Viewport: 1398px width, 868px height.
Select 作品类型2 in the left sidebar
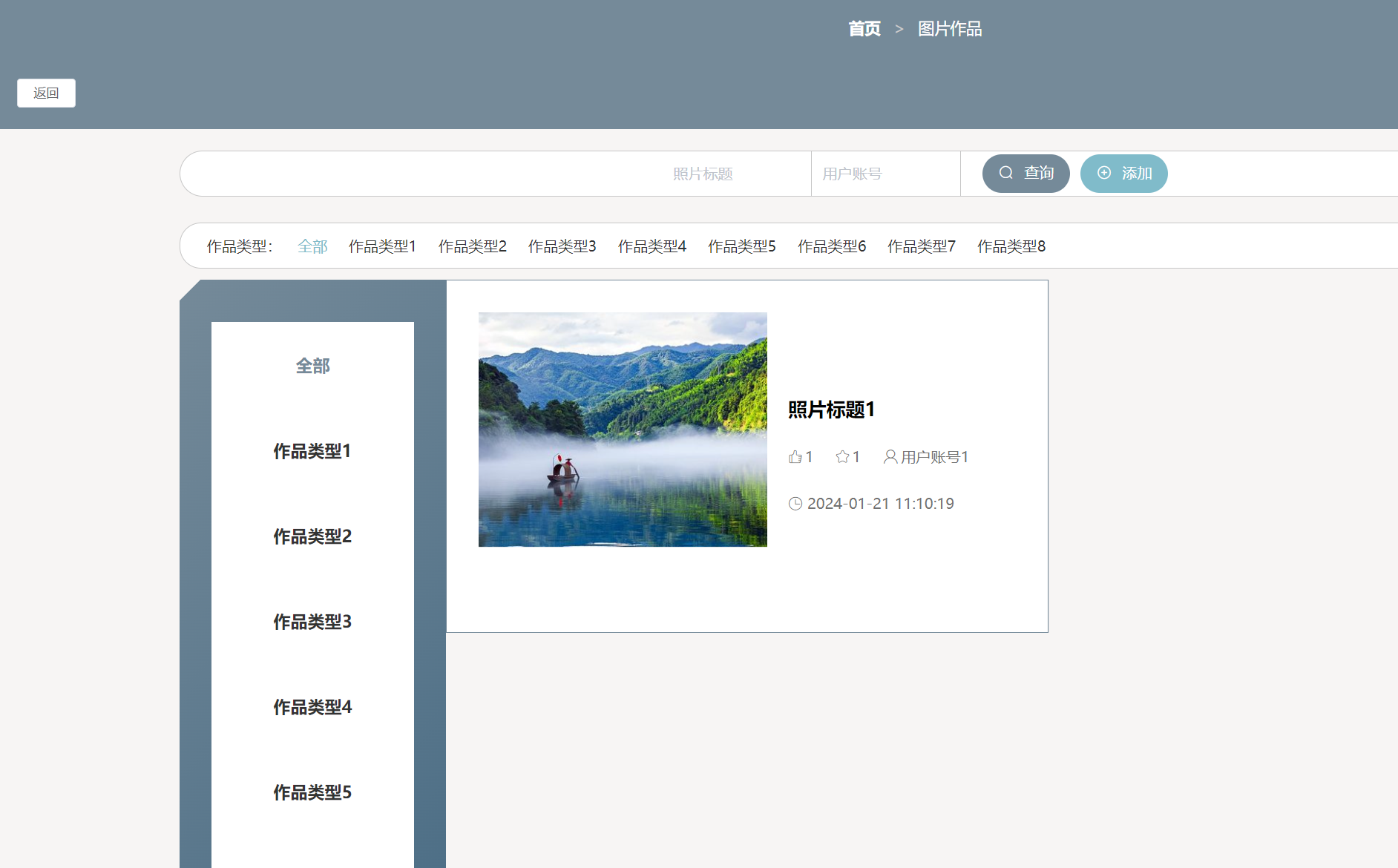coord(312,536)
